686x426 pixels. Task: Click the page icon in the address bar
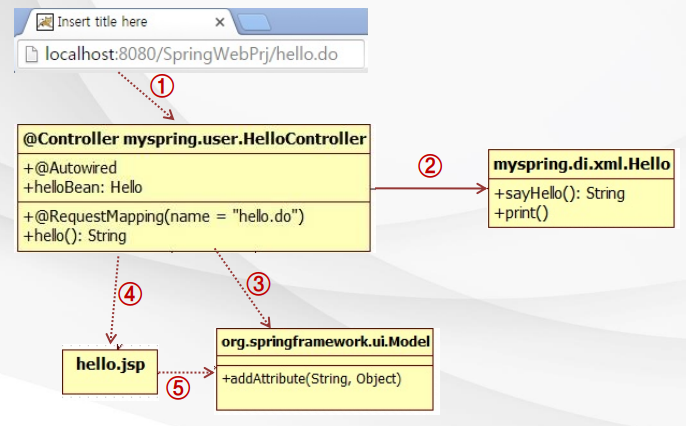(32, 55)
